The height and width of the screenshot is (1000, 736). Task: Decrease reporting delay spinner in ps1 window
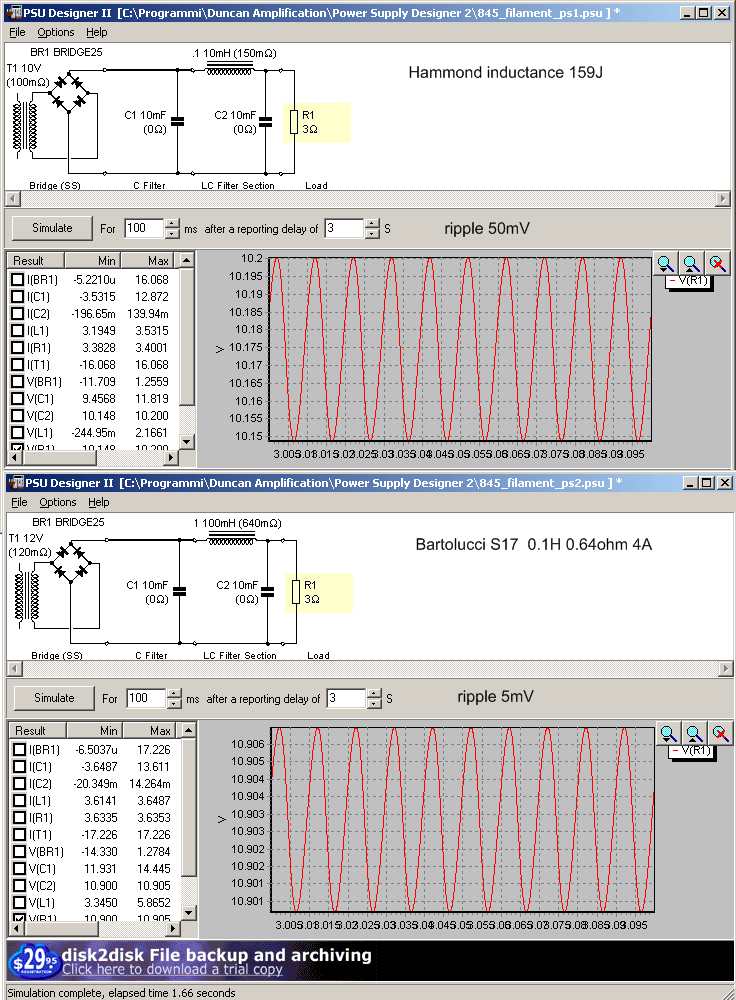[372, 233]
